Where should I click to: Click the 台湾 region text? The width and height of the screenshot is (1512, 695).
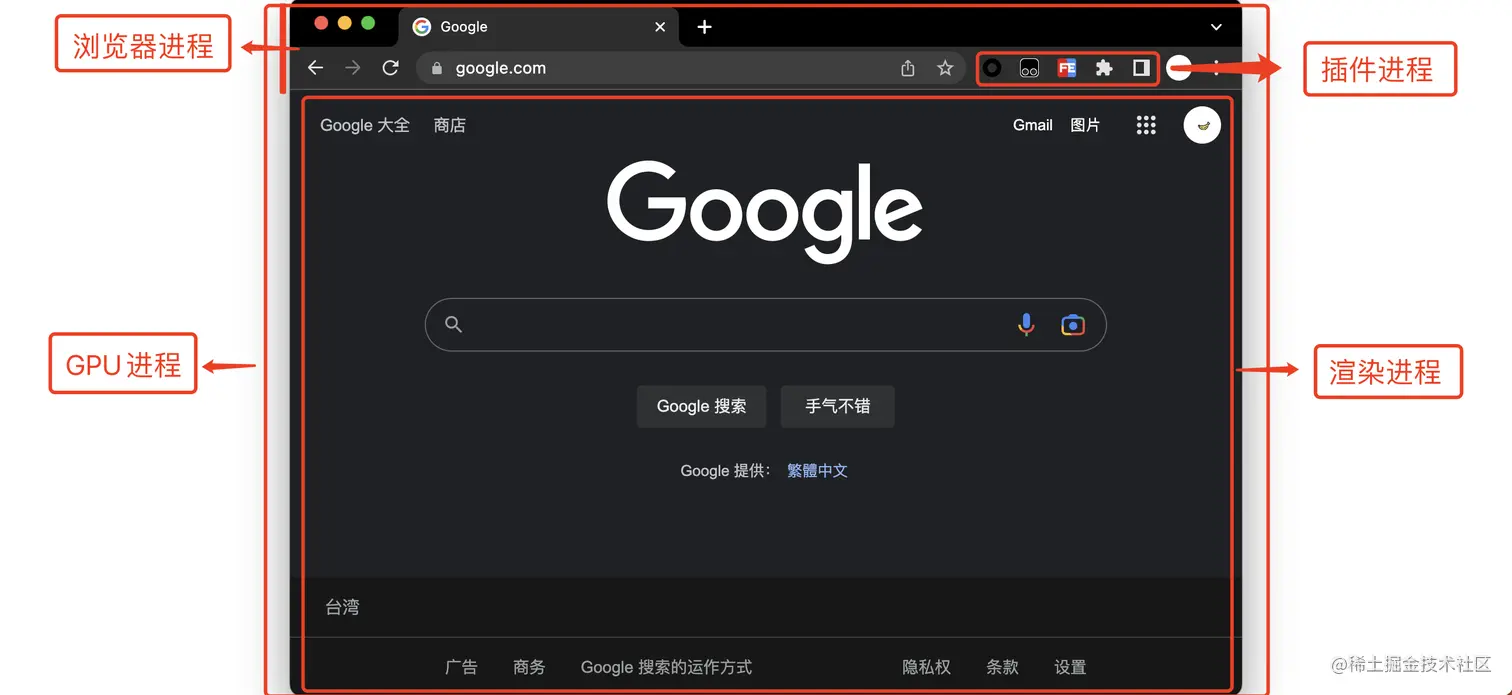pyautogui.click(x=342, y=607)
